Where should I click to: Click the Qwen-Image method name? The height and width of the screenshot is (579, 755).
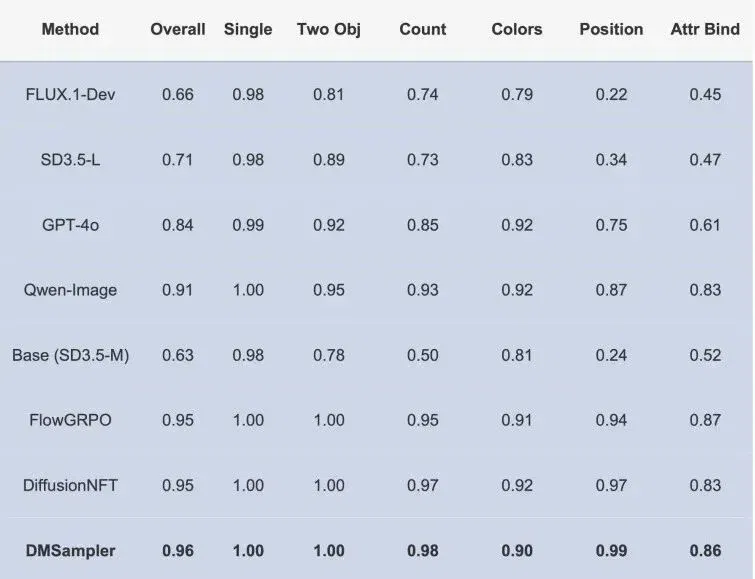point(70,290)
